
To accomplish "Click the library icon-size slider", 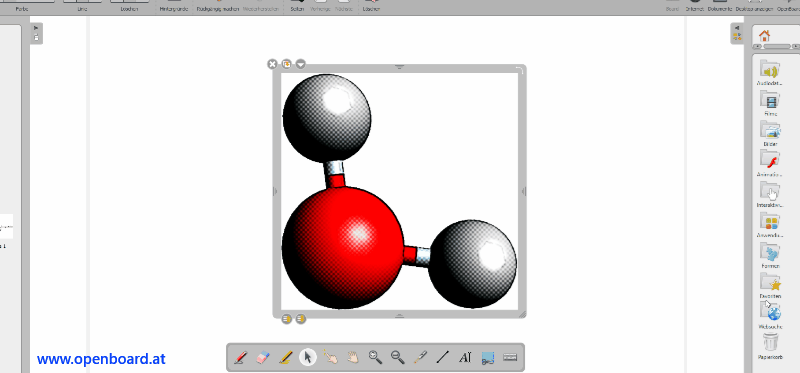I will [x=776, y=46].
